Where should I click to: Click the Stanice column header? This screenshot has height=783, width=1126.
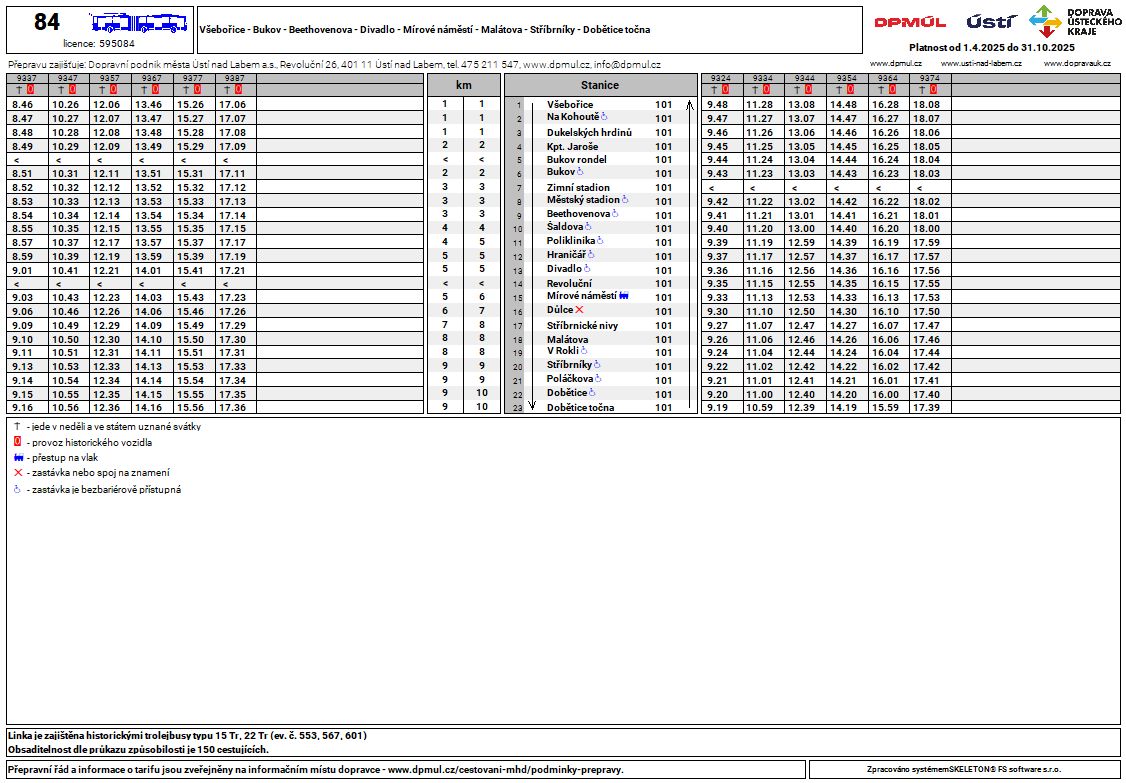tap(600, 85)
